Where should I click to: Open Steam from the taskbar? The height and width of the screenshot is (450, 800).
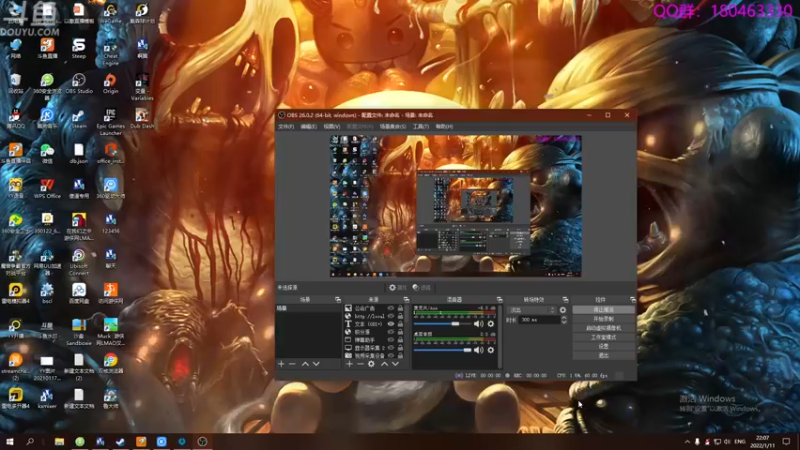[x=120, y=441]
